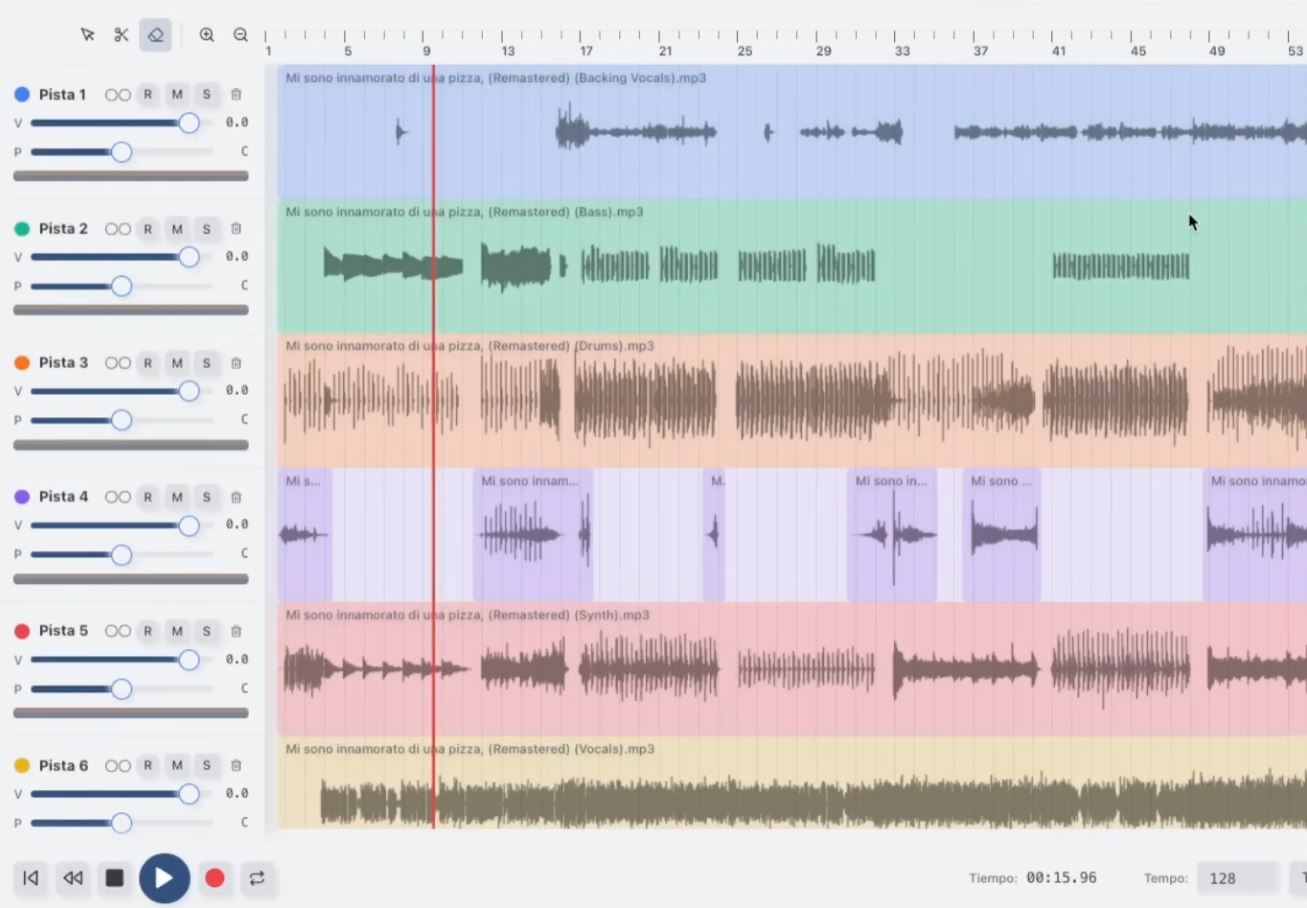Click the Pista 4 track color dot
This screenshot has width=1307, height=908.
[23, 496]
